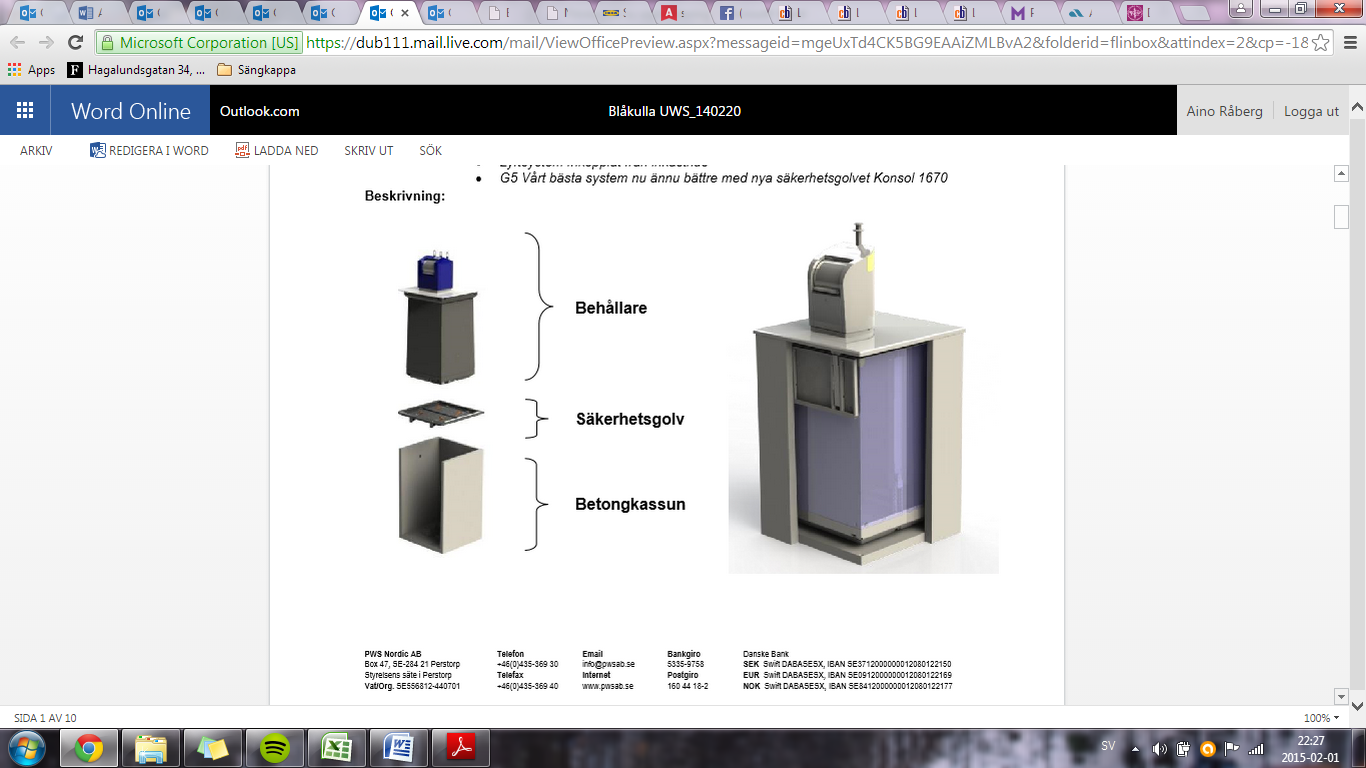Open a new browser tab
The image size is (1366, 768).
click(x=1195, y=14)
